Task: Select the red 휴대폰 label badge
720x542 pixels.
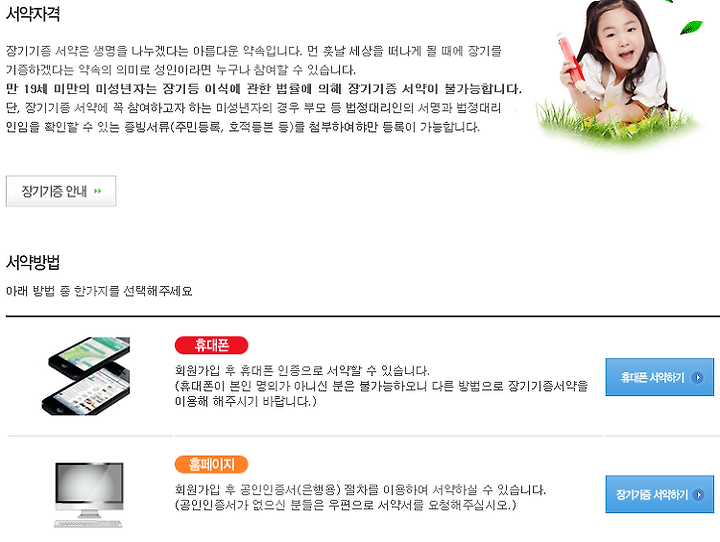Action: [211, 345]
